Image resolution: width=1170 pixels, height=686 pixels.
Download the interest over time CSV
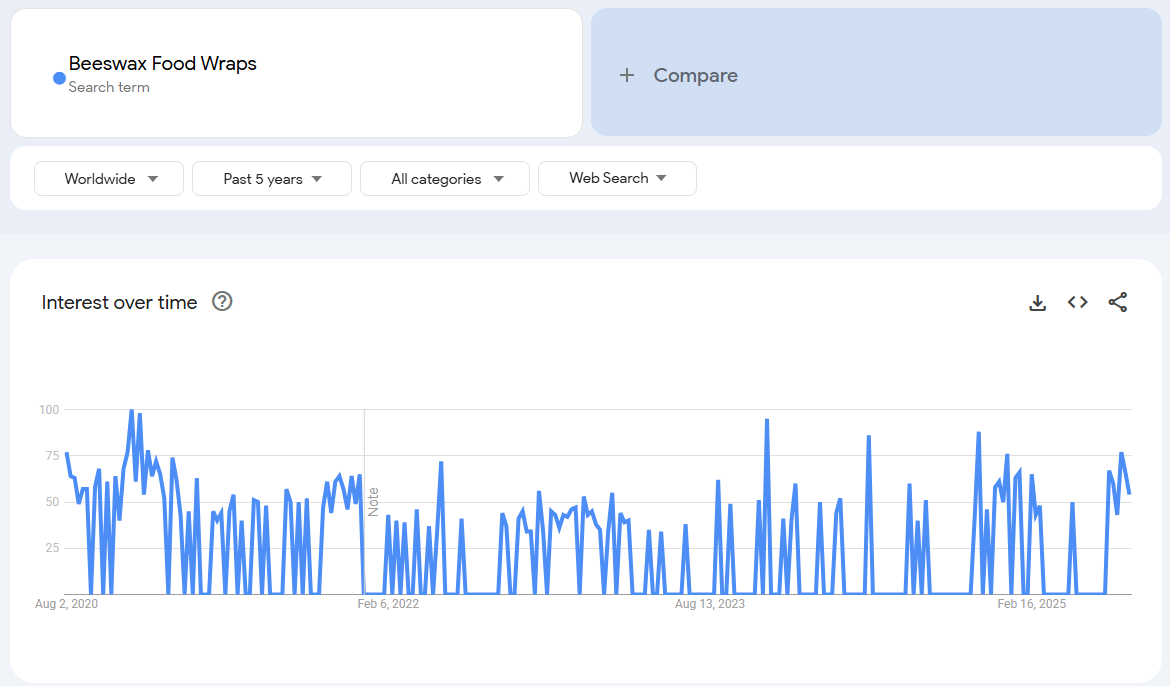coord(1037,303)
